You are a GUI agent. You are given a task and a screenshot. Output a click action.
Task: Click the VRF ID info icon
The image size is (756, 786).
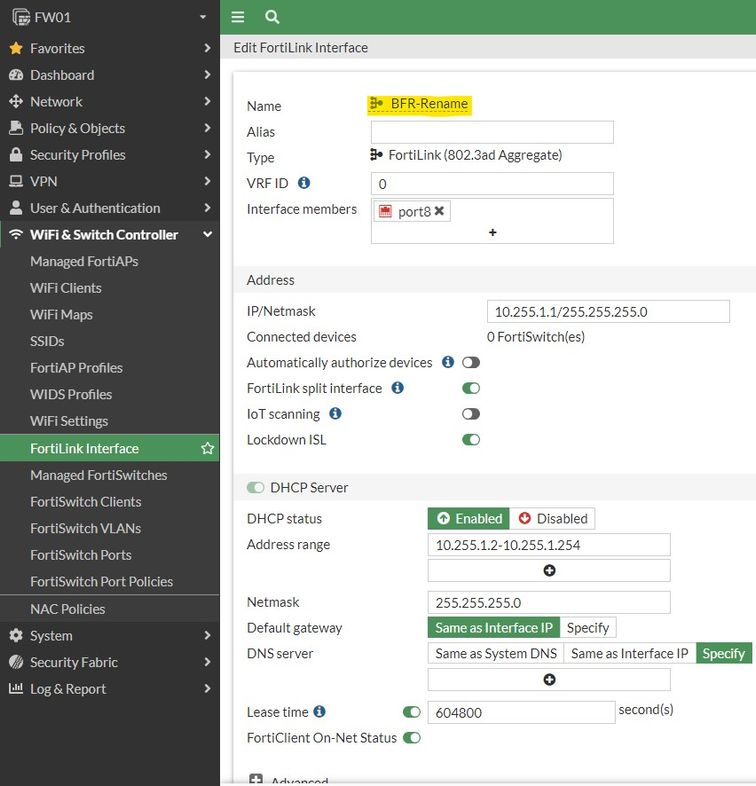pos(304,183)
